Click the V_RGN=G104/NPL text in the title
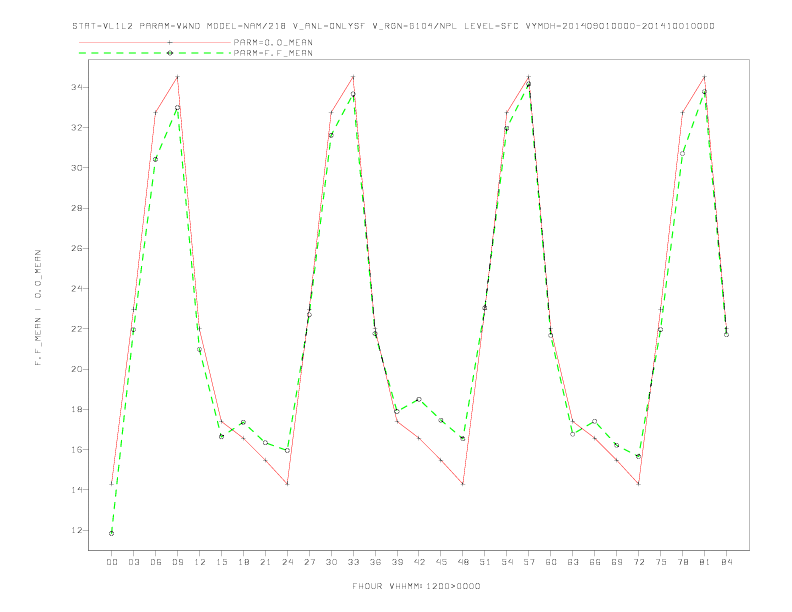 click(x=415, y=26)
